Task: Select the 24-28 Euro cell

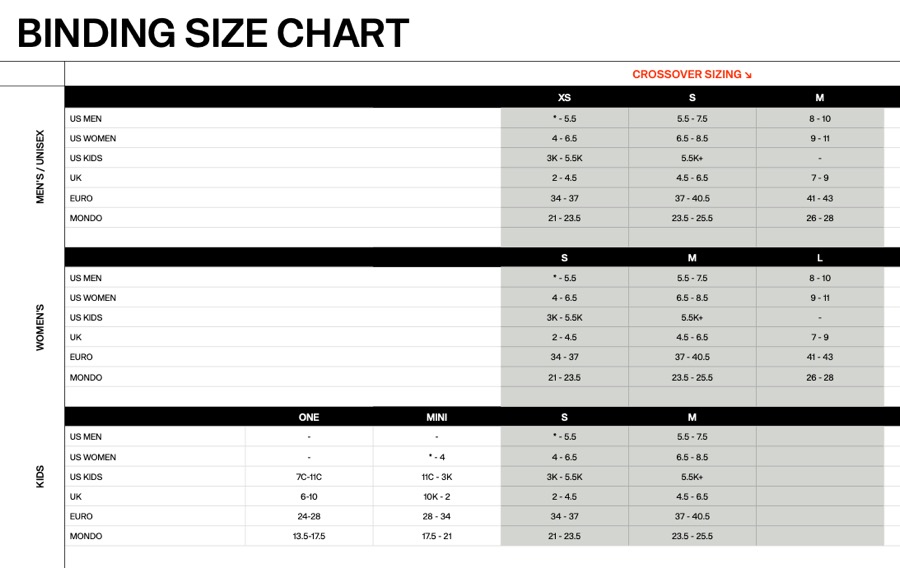Action: (x=309, y=517)
